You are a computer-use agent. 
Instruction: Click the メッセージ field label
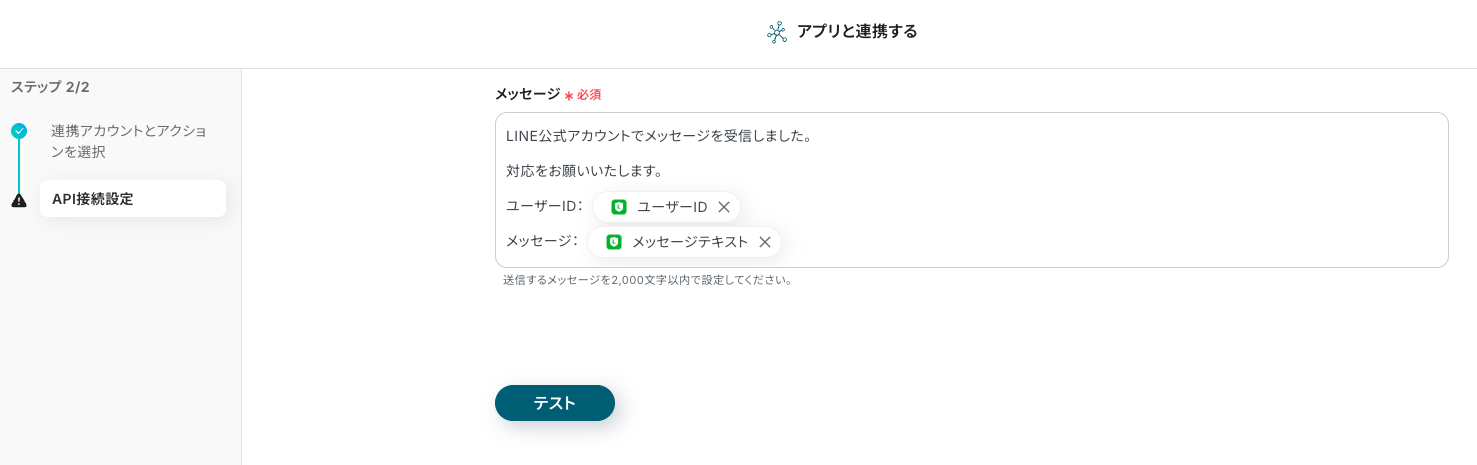click(527, 94)
